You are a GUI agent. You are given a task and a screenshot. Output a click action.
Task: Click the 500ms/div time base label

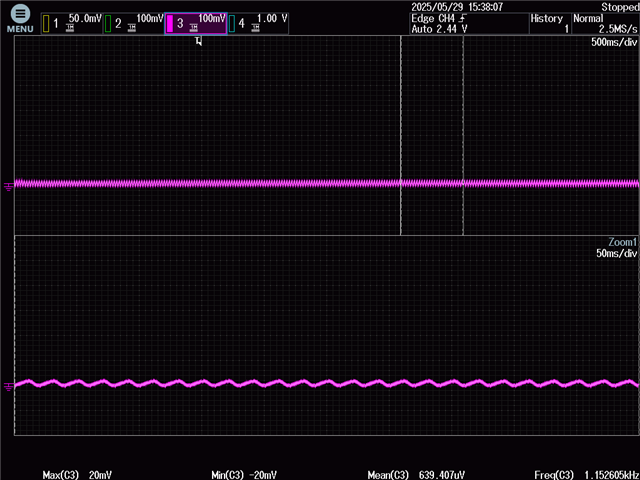[614, 42]
